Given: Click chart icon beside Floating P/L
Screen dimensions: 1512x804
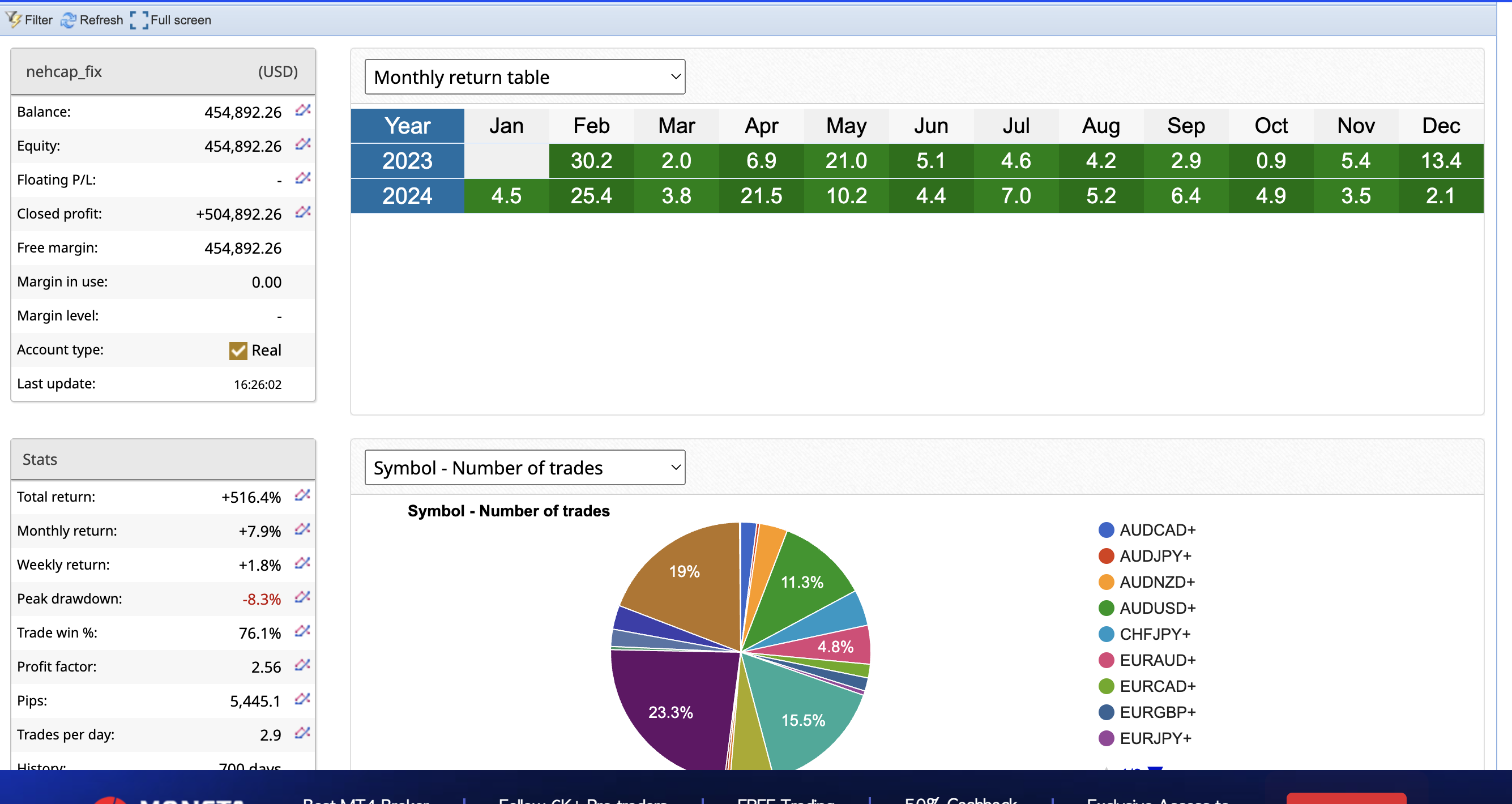Looking at the screenshot, I should pos(302,178).
